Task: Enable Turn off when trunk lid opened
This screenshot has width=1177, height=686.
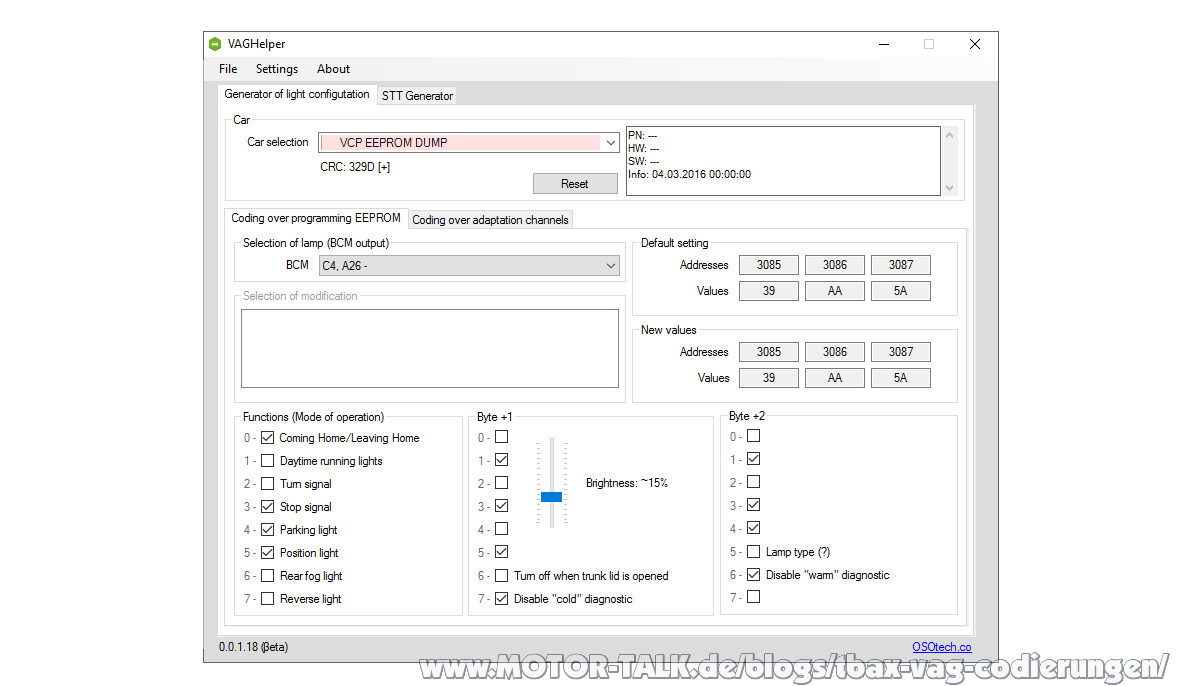Action: (501, 576)
